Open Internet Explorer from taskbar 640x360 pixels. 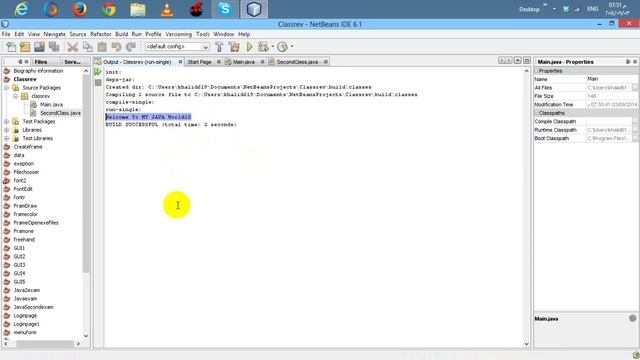point(21,9)
